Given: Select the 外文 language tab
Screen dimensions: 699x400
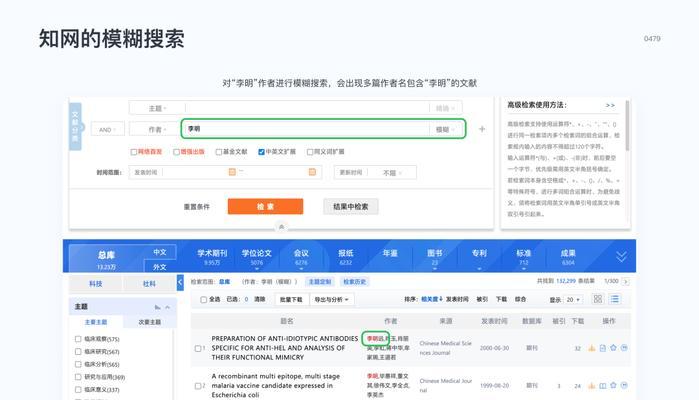Looking at the screenshot, I should 160,267.
